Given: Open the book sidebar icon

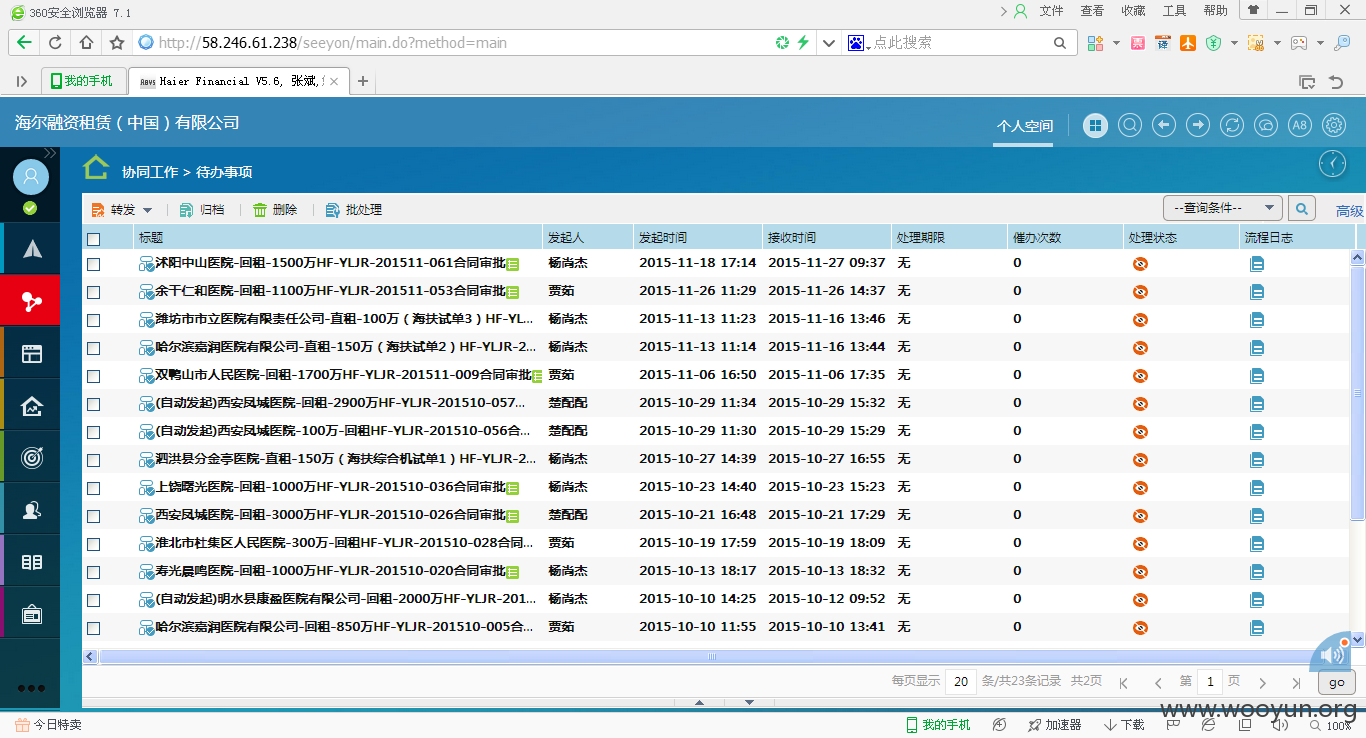Looking at the screenshot, I should (32, 561).
